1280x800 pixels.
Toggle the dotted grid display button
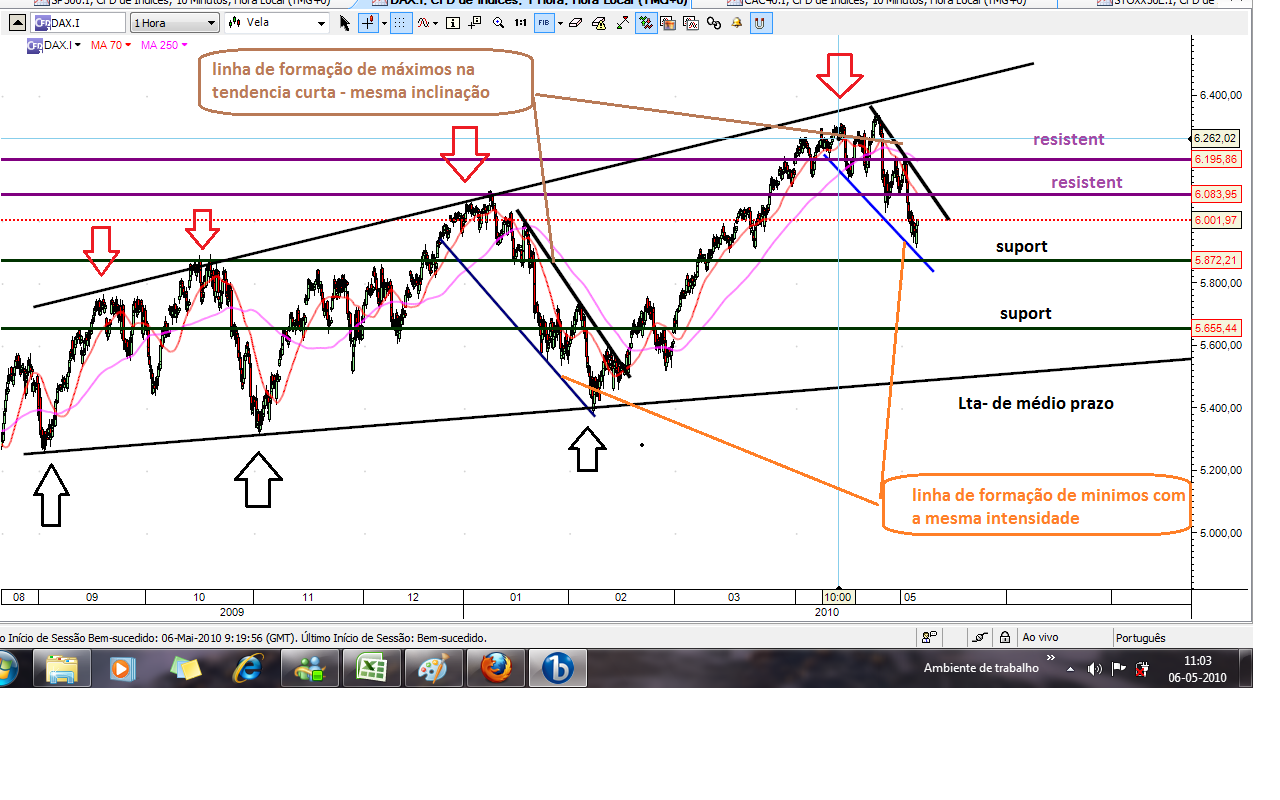click(400, 23)
